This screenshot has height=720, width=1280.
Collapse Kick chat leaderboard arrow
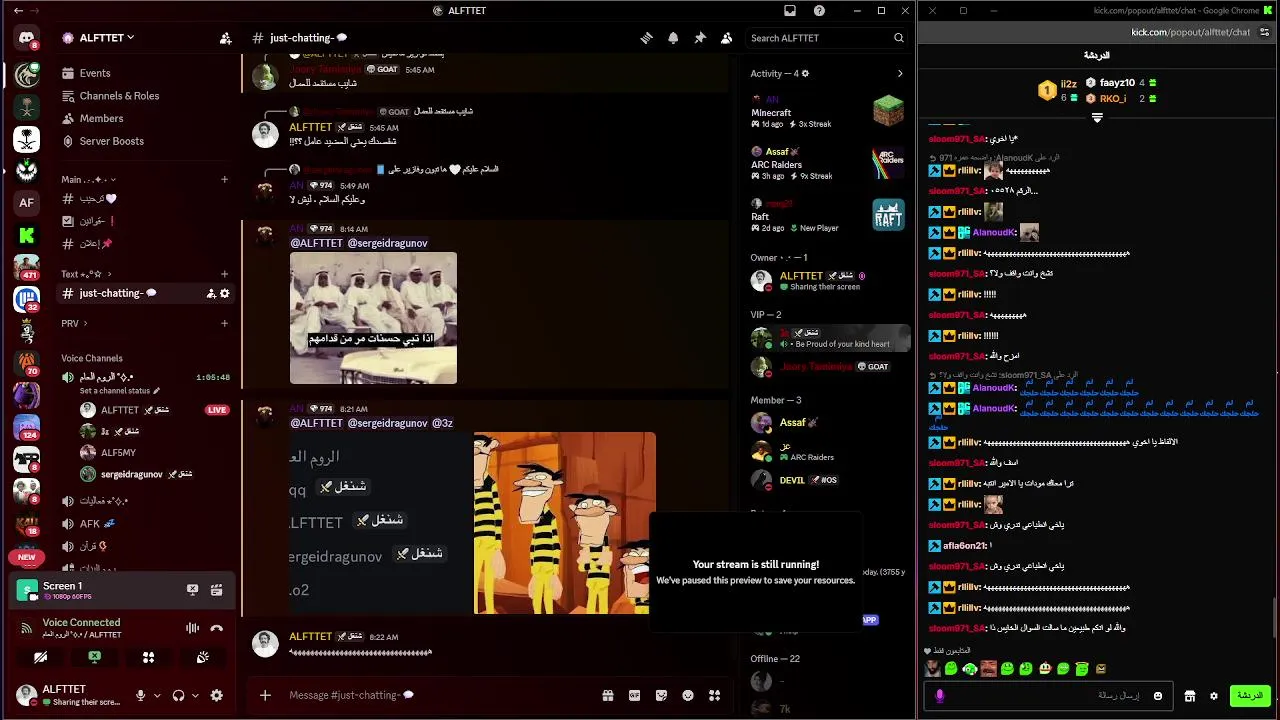(x=1097, y=118)
